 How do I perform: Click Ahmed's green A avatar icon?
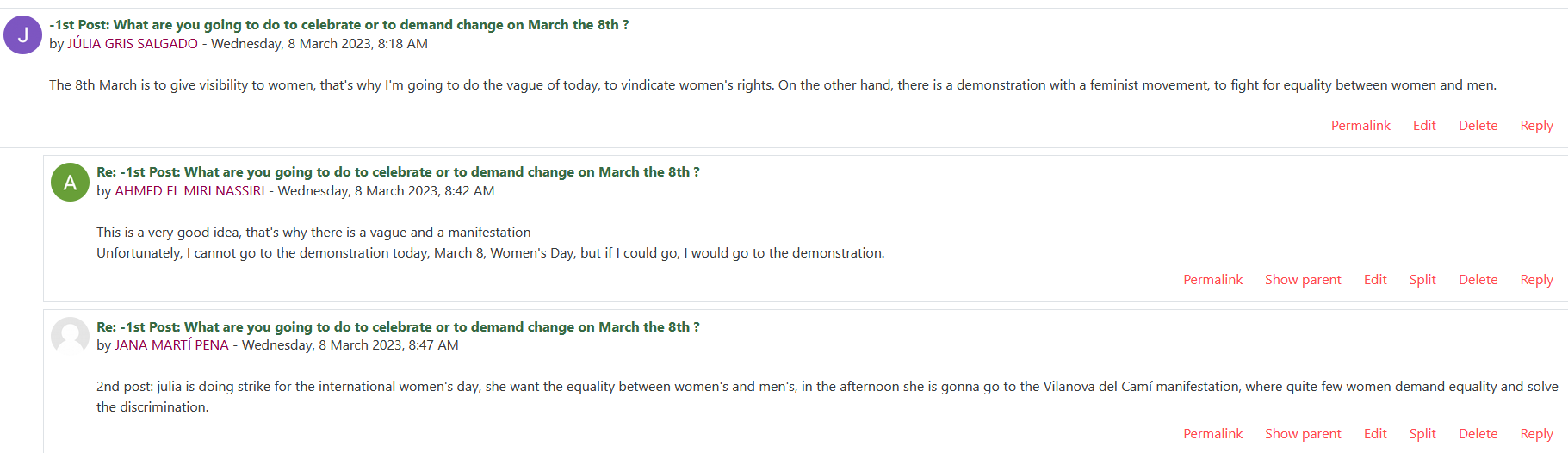(x=70, y=183)
